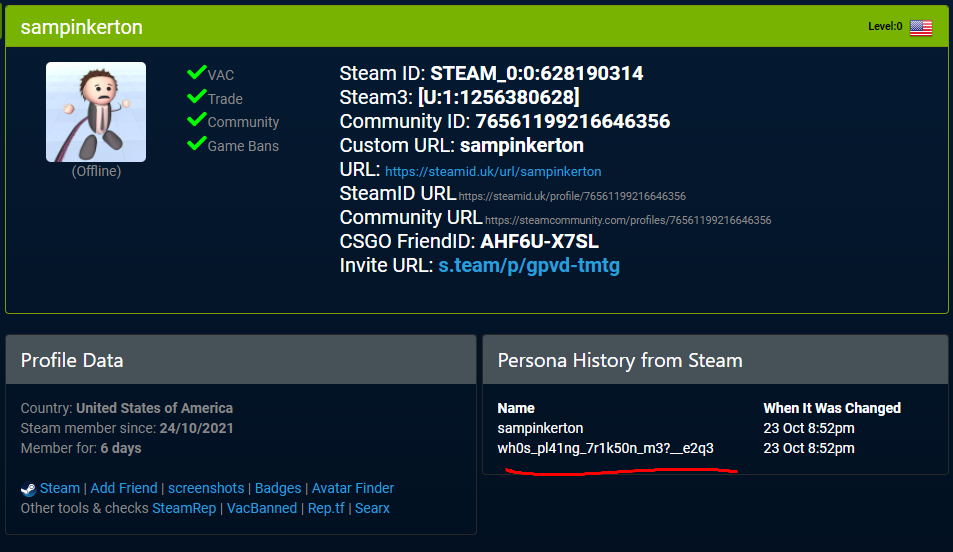Click the United States flag icon
Screen dimensions: 953x552
coord(921,27)
